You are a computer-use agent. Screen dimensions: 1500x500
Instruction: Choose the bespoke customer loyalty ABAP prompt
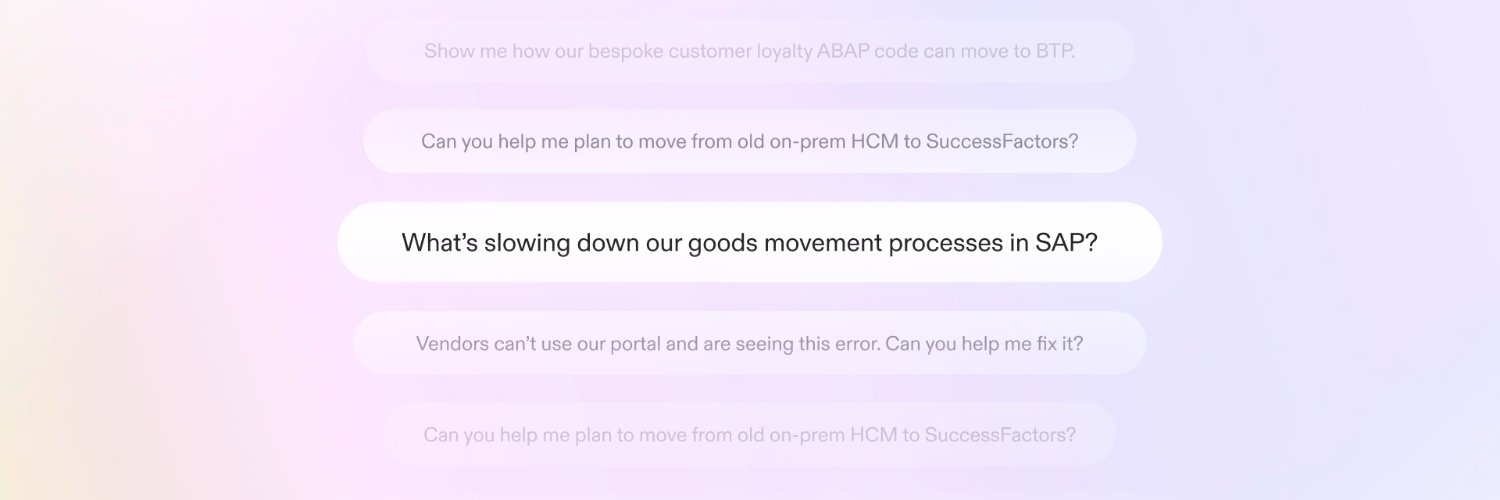click(x=749, y=50)
